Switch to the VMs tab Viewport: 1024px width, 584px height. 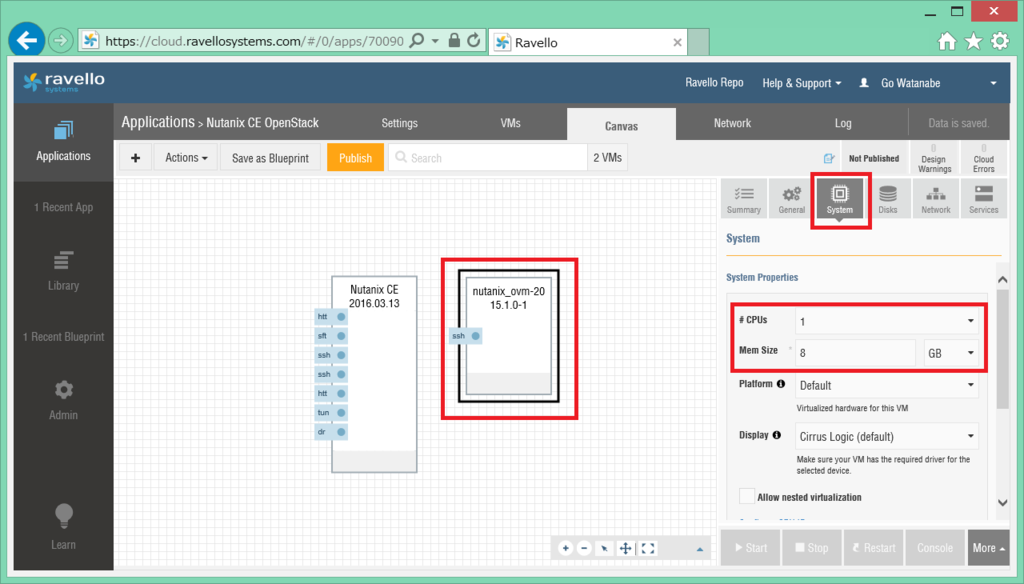pyautogui.click(x=510, y=123)
